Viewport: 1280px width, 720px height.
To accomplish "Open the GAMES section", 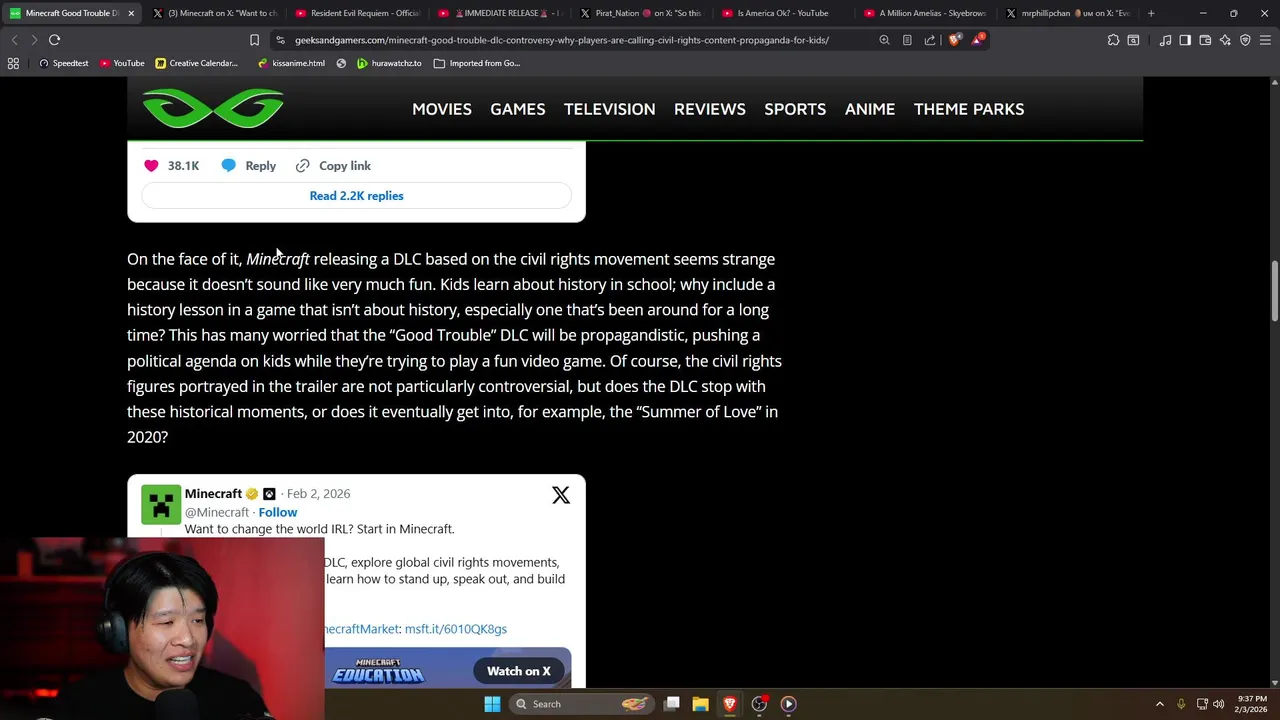I will tap(517, 109).
